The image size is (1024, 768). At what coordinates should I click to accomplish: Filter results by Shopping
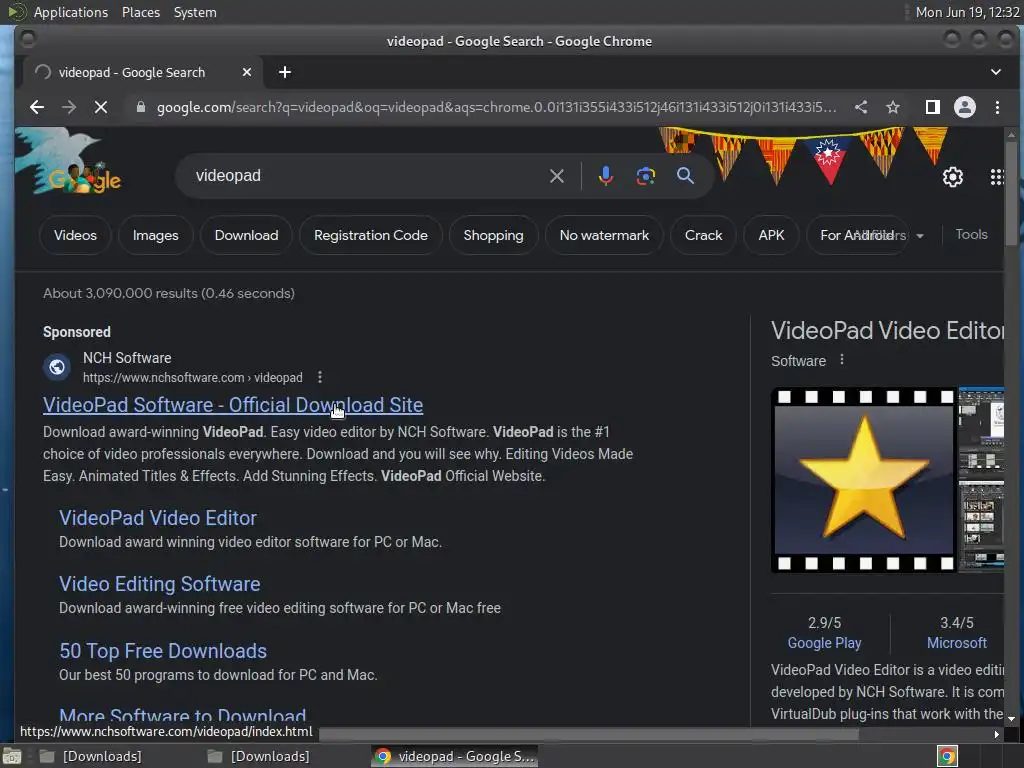coord(493,235)
